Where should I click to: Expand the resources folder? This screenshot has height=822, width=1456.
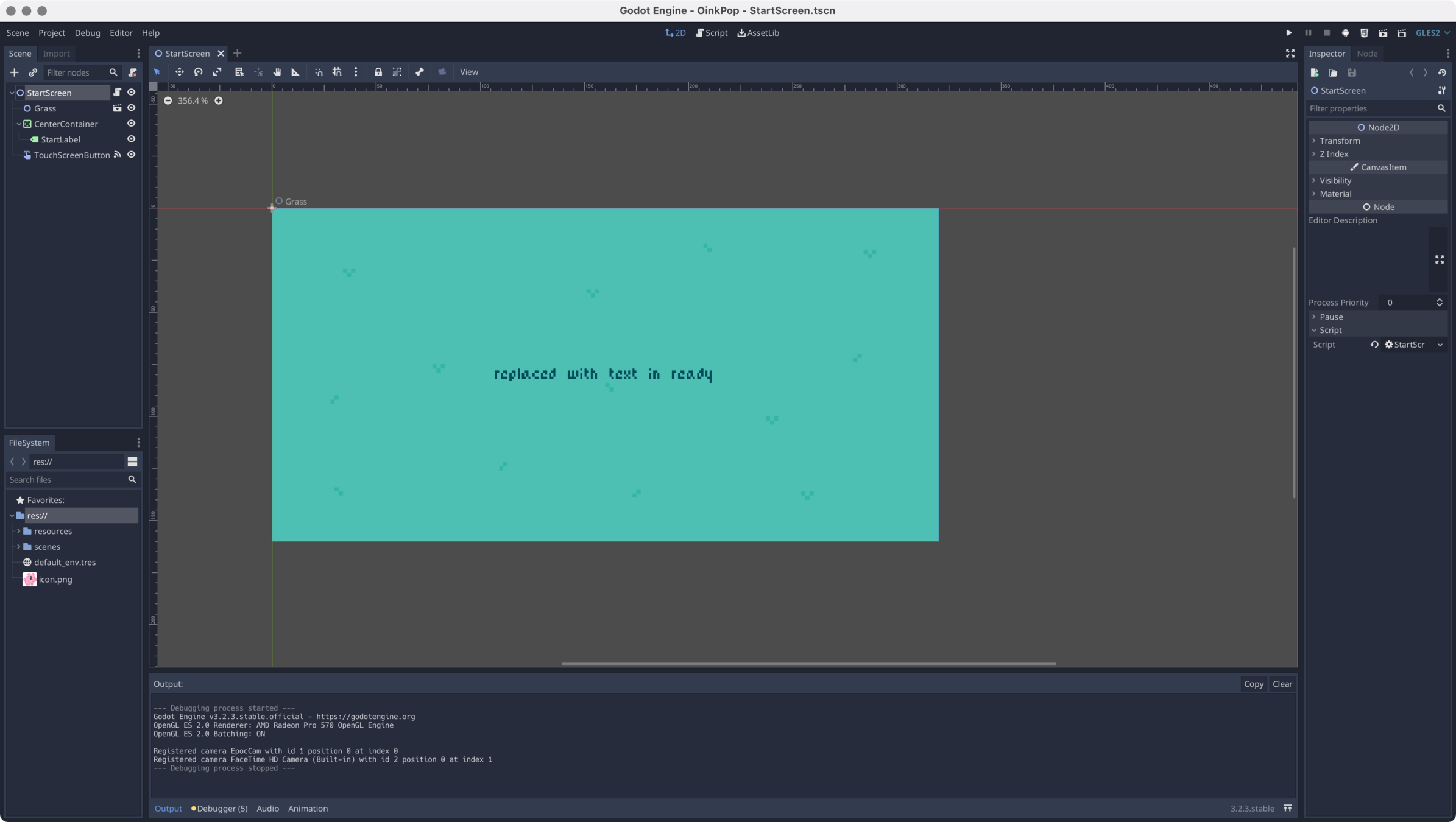pos(19,531)
